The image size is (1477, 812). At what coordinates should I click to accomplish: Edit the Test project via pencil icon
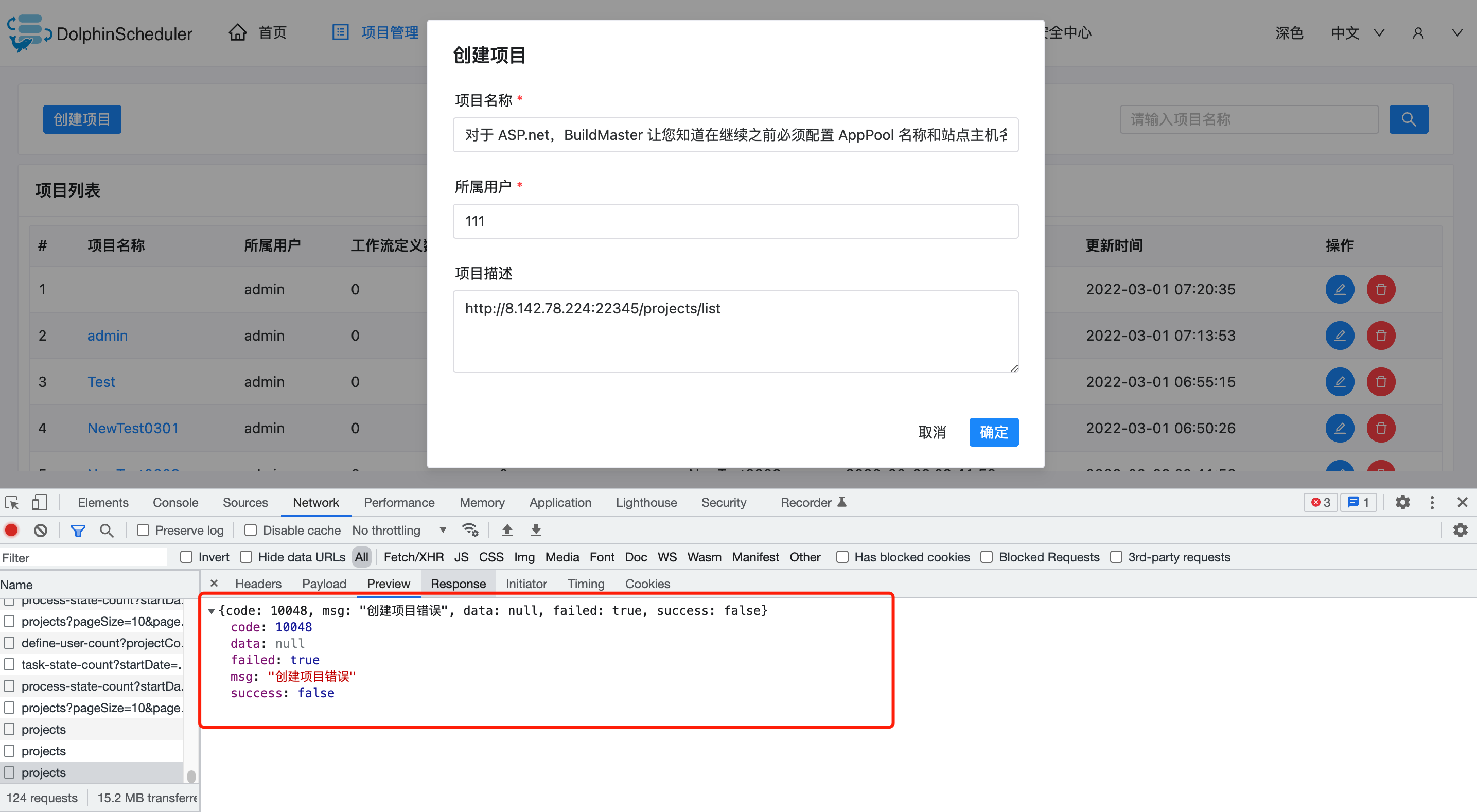point(1340,381)
